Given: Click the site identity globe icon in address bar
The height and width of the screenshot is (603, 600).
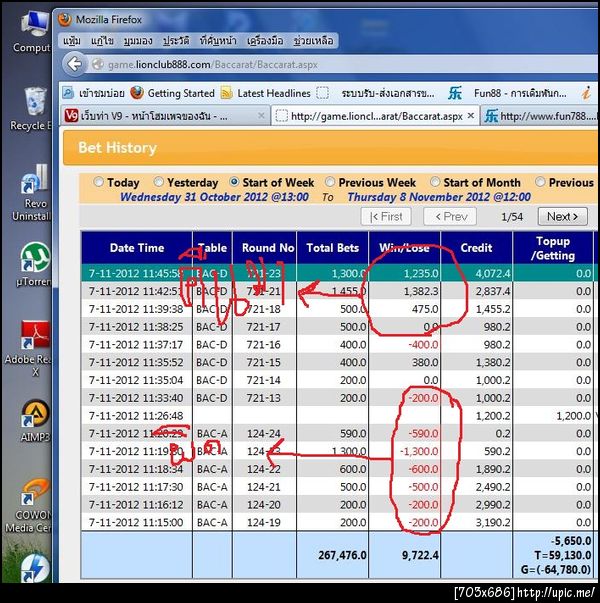Looking at the screenshot, I should (98, 64).
